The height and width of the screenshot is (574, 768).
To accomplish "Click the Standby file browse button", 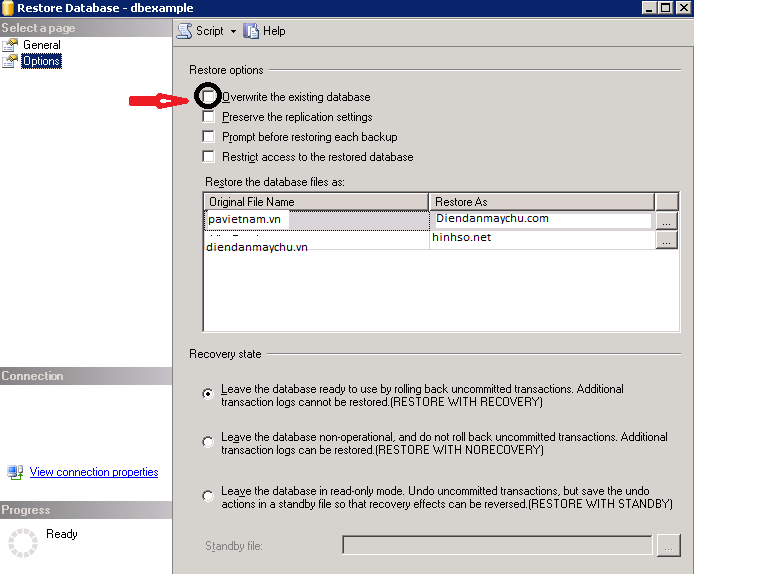I will point(669,545).
